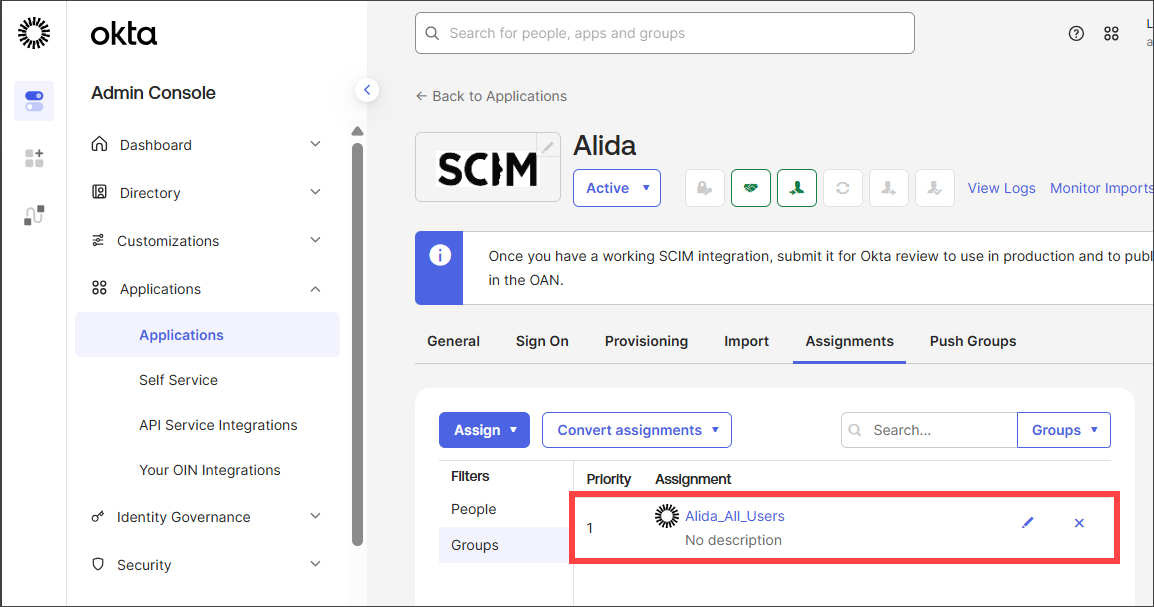Expand the Identity Governance section
The width and height of the screenshot is (1154, 607).
coord(316,516)
